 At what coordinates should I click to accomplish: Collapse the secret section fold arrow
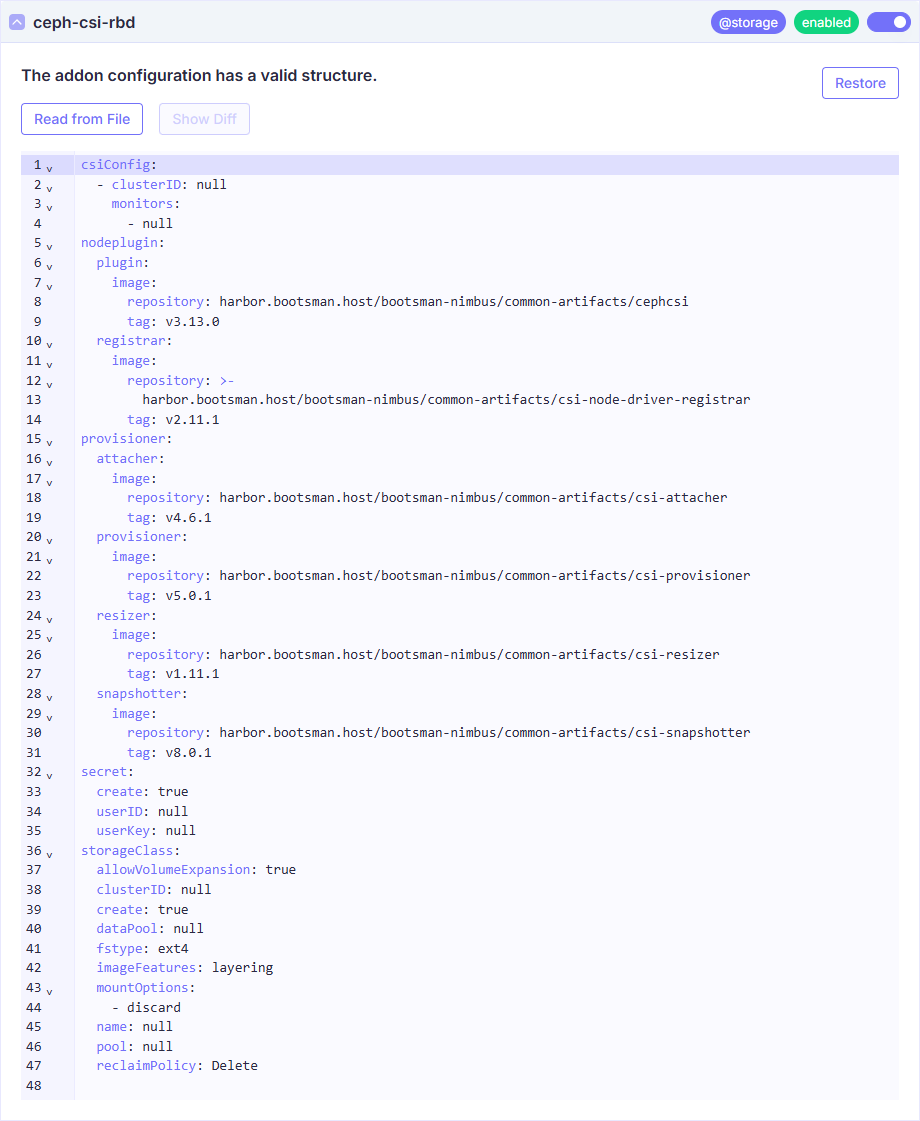pyautogui.click(x=49, y=774)
